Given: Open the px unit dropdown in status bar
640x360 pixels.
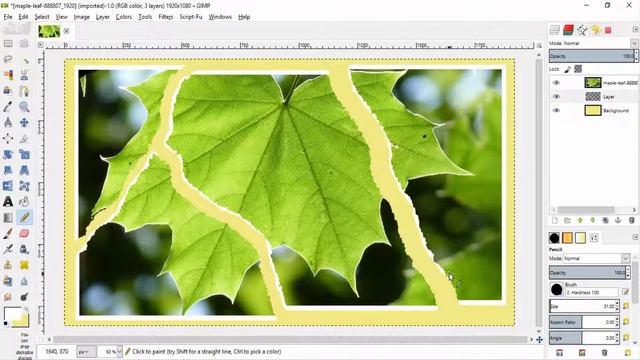Looking at the screenshot, I should click(x=87, y=351).
